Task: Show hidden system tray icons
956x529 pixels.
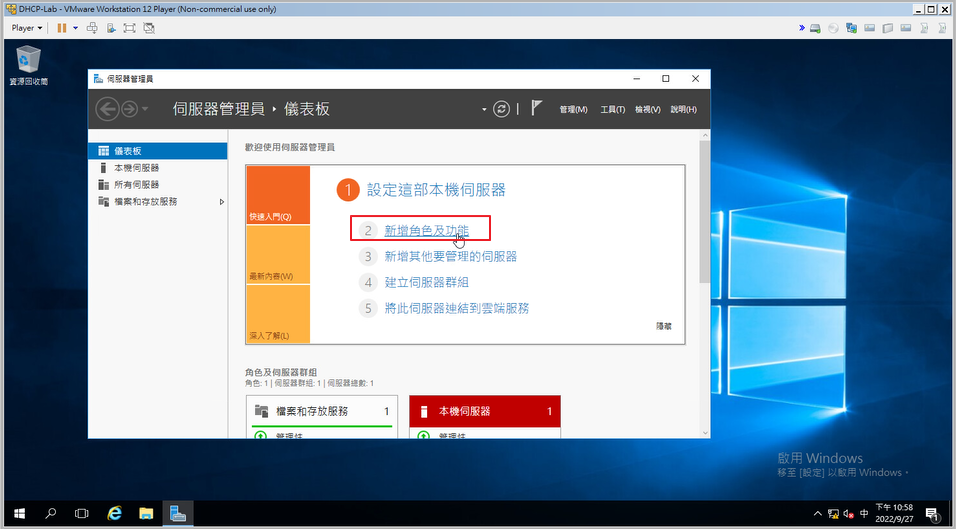Action: click(818, 514)
